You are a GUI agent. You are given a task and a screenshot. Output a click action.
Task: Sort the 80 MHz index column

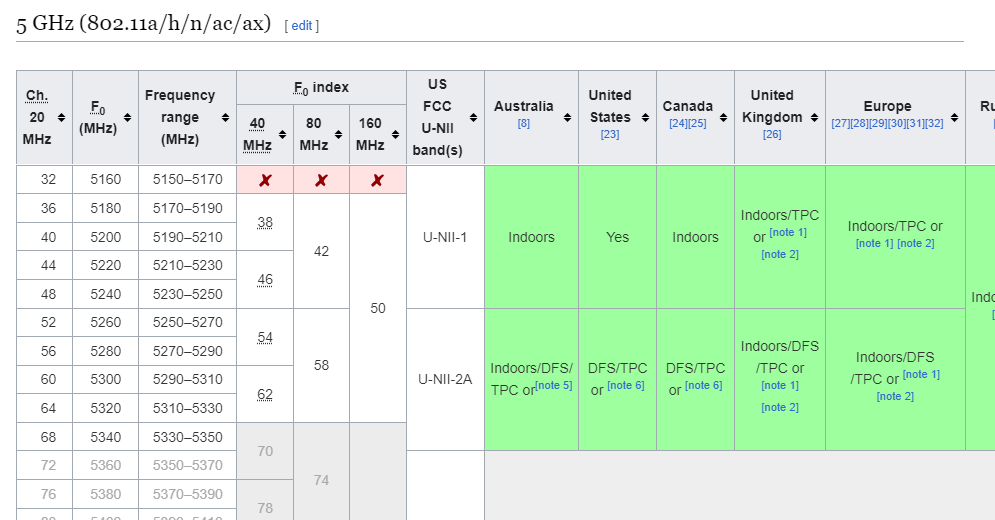(339, 135)
